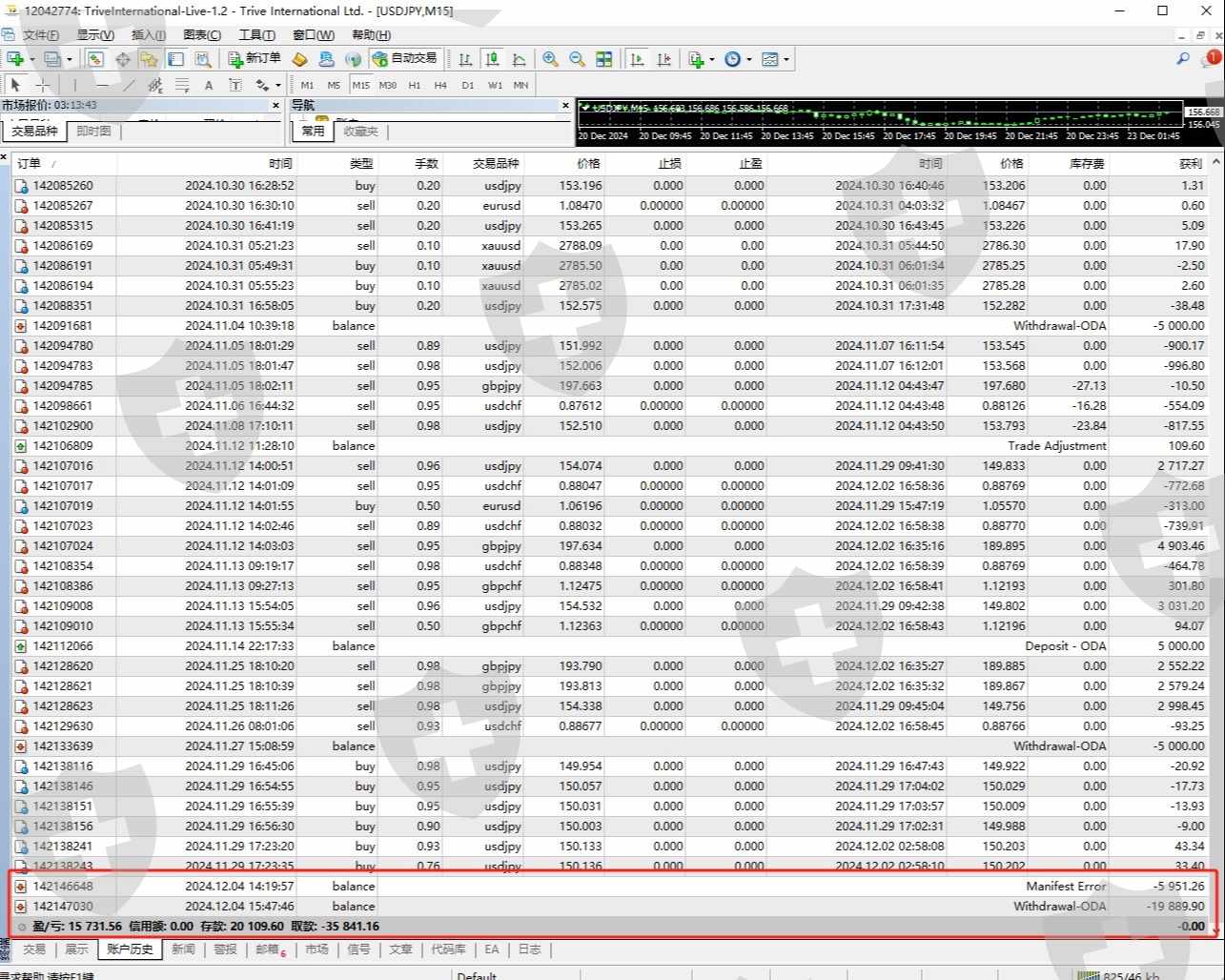Open the 图表(C) Charts menu
The image size is (1225, 980).
click(x=201, y=35)
